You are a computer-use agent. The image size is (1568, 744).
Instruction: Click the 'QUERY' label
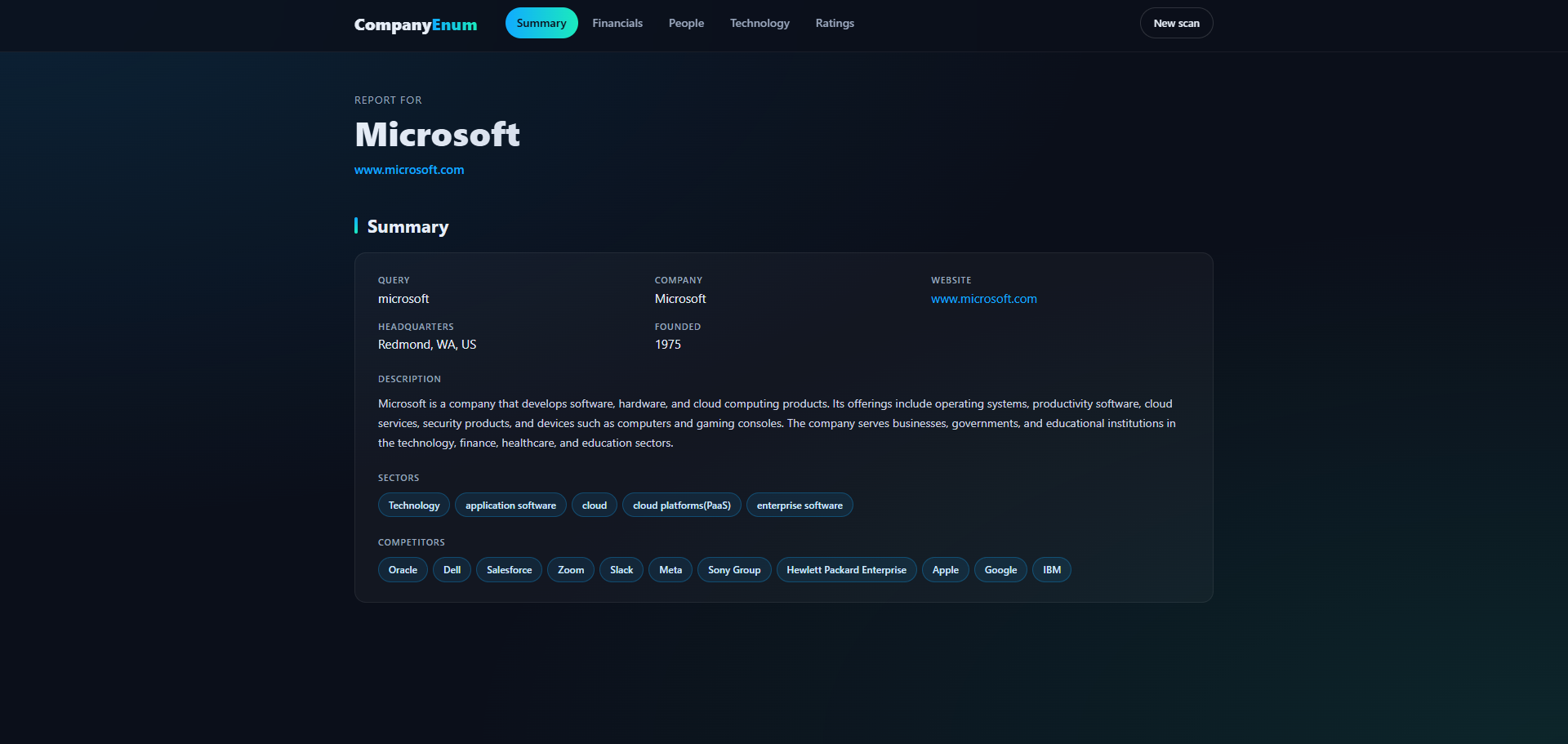tap(394, 280)
